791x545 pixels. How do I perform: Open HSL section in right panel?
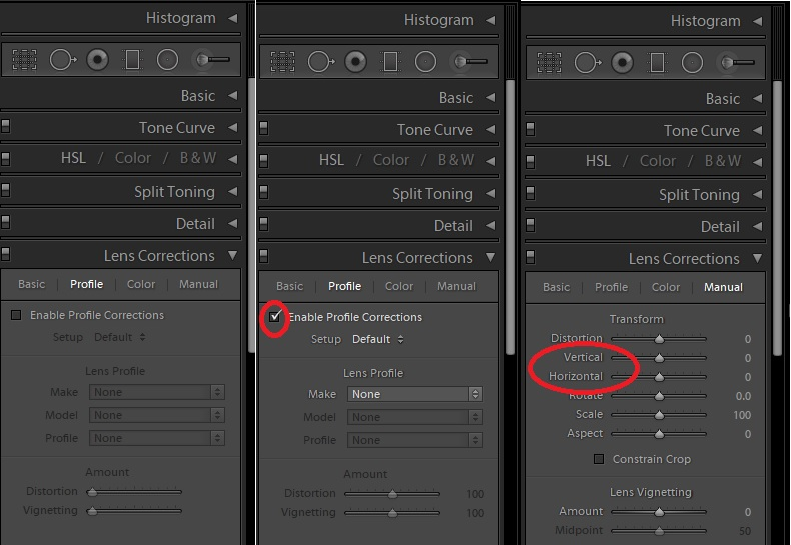pyautogui.click(x=598, y=161)
